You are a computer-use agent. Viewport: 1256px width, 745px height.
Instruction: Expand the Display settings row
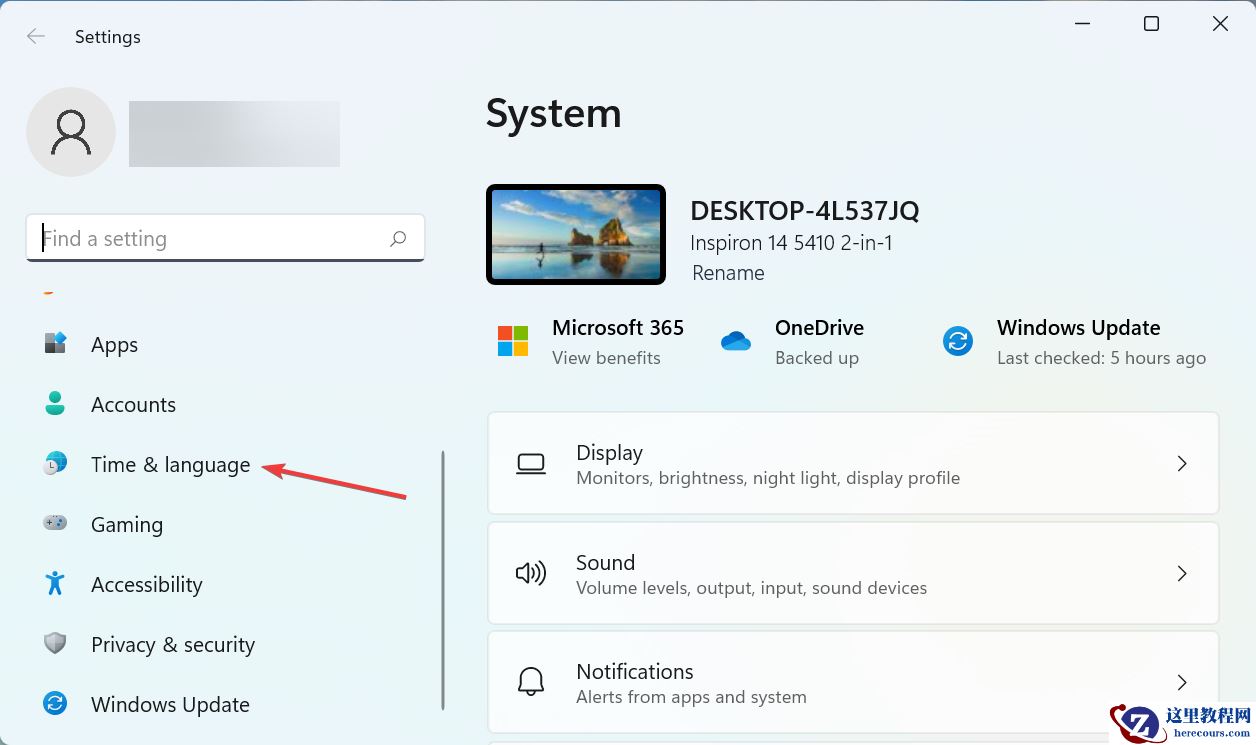click(x=1182, y=463)
